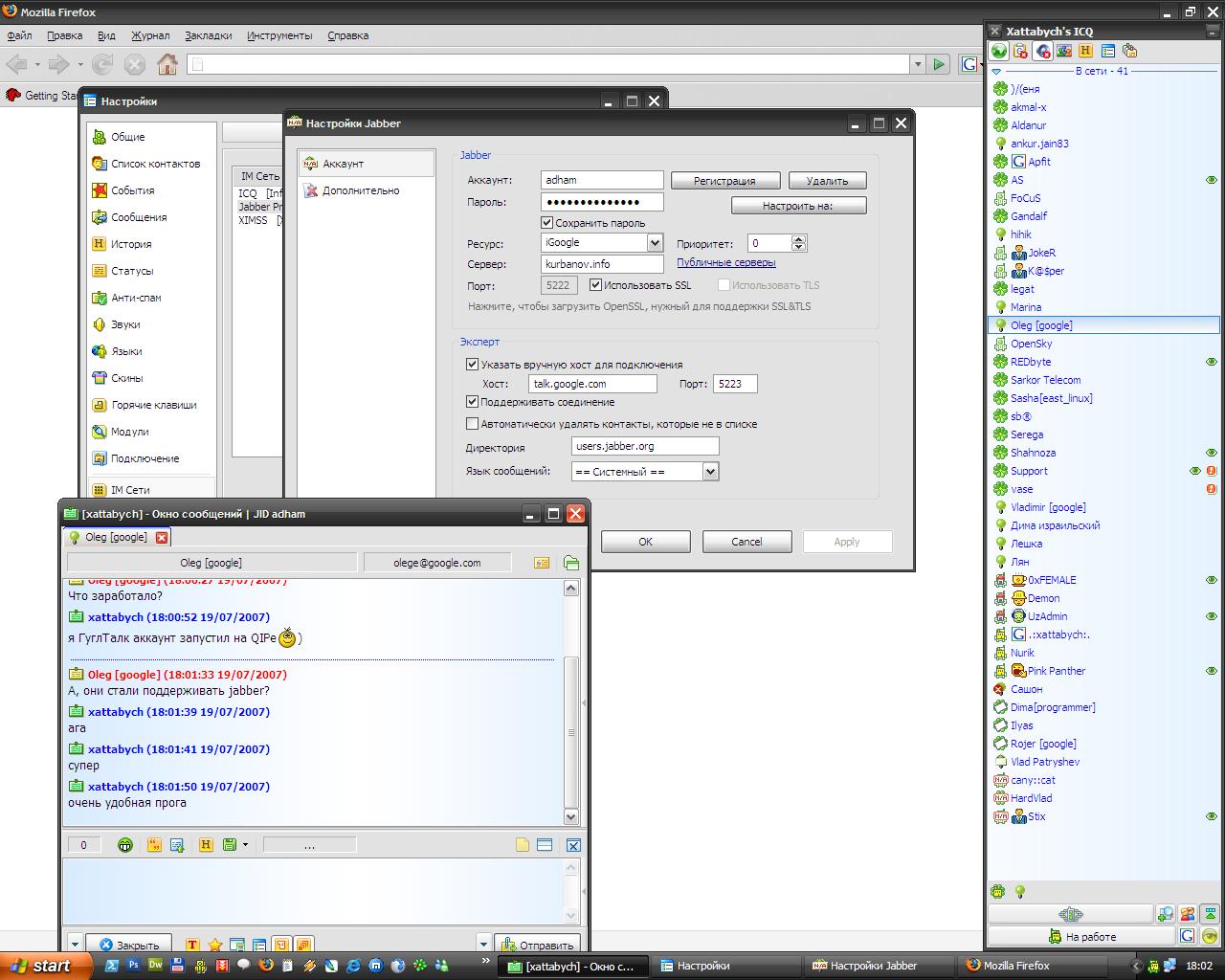Click the Отправить send button

coord(538,945)
